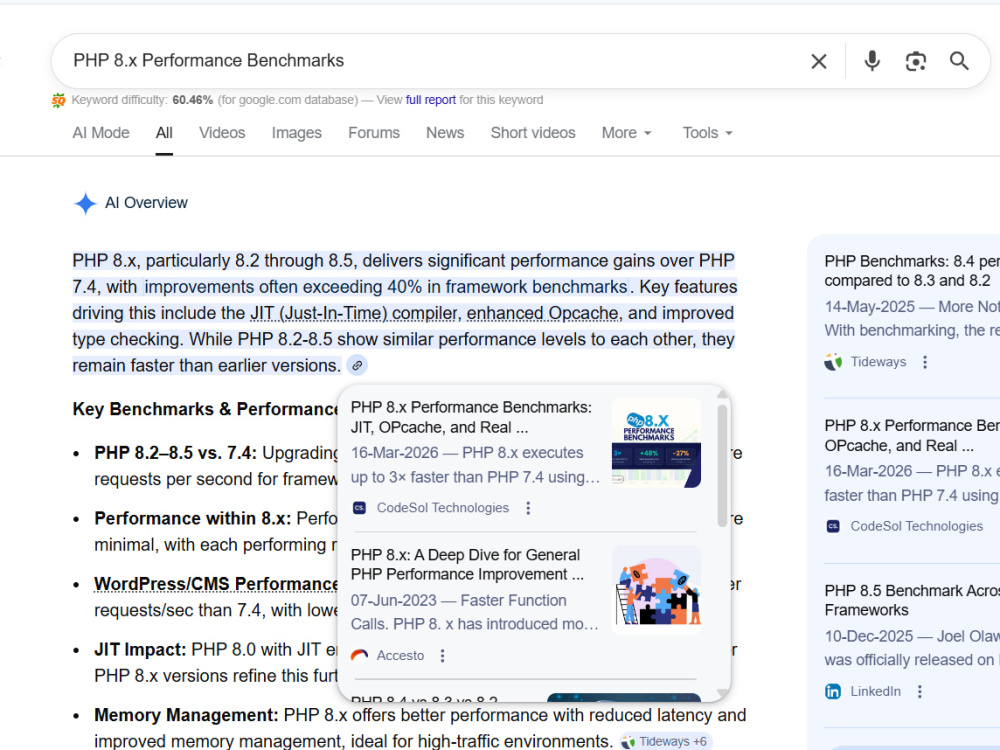Open three-dot menu beside Tideways sidebar source
Image resolution: width=1000 pixels, height=750 pixels.
(x=925, y=362)
